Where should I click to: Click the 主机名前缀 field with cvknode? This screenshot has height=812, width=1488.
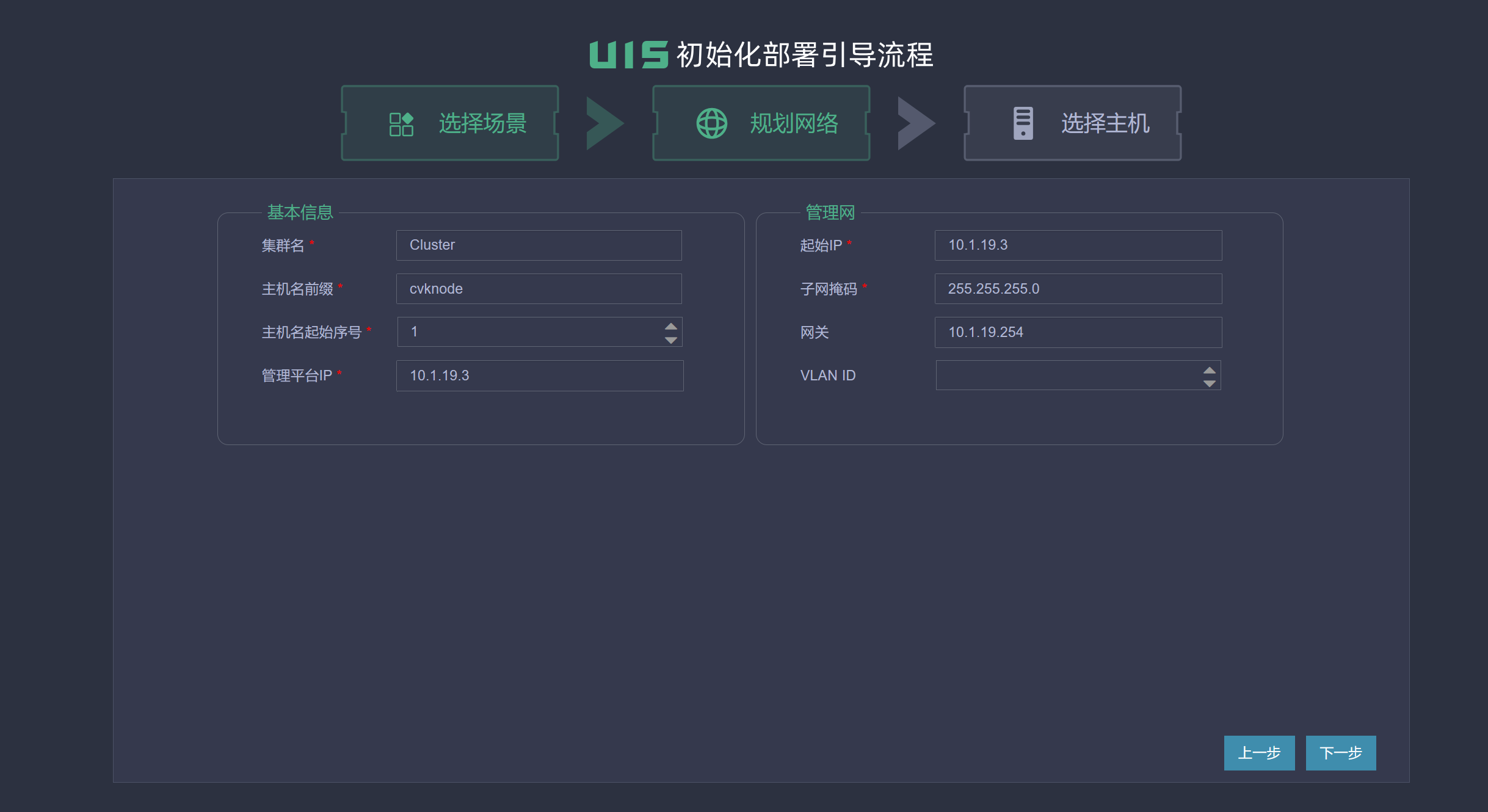pos(539,289)
